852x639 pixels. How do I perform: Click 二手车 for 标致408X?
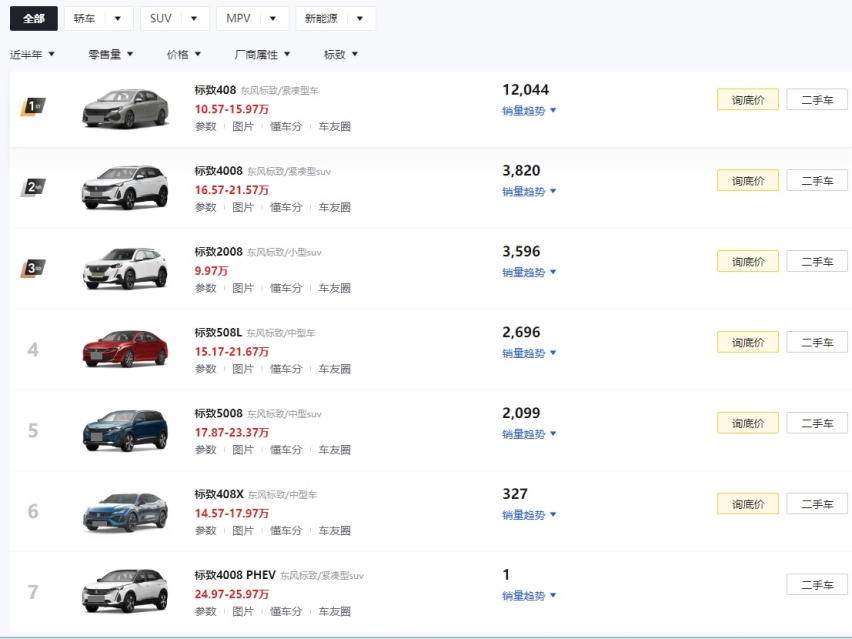[817, 504]
